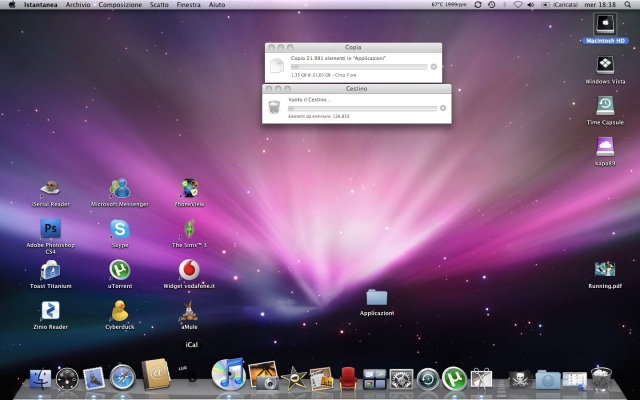Open the Wi-Fi AirPort status menu
640x400 pixels.
pos(518,4)
